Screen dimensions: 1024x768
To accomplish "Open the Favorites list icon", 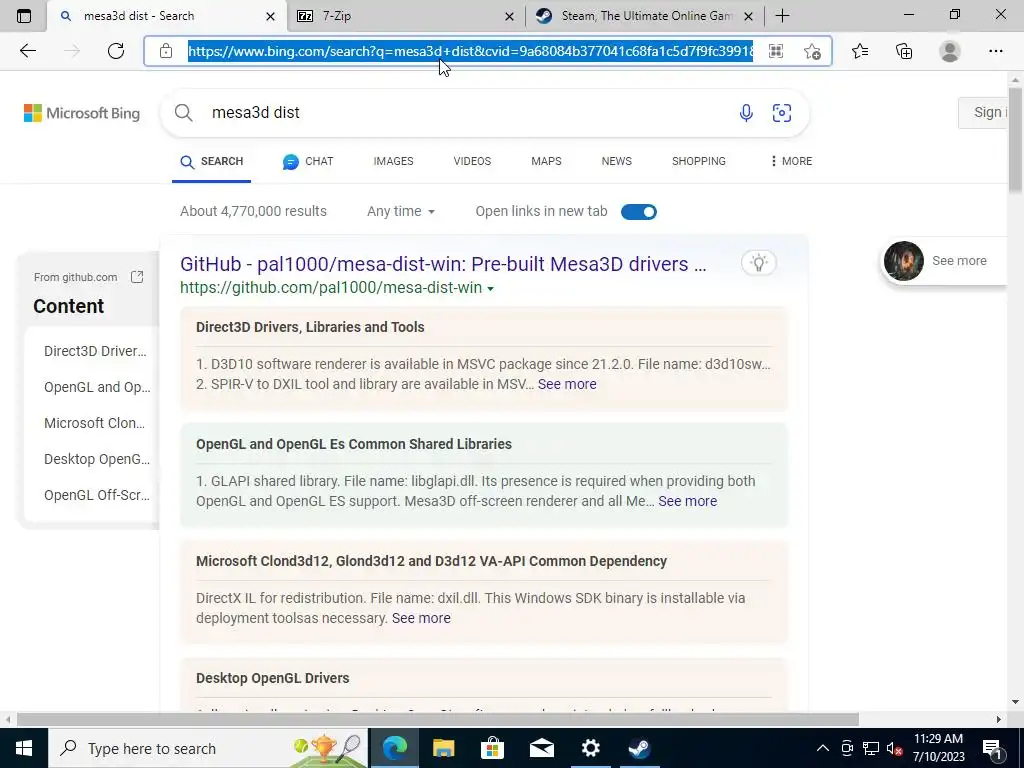I will [x=860, y=51].
